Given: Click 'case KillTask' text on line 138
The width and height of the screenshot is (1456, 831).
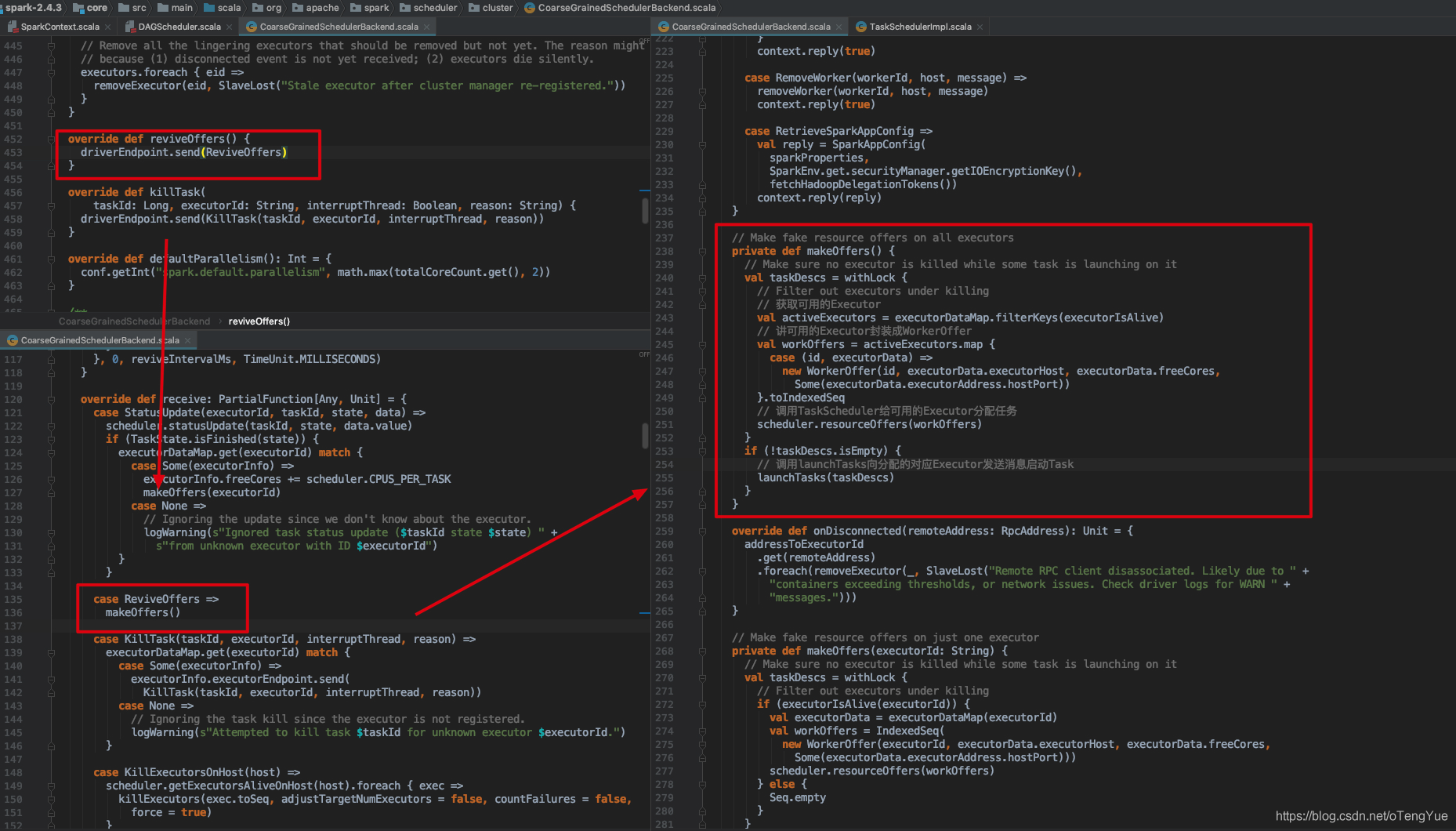Looking at the screenshot, I should [x=134, y=639].
